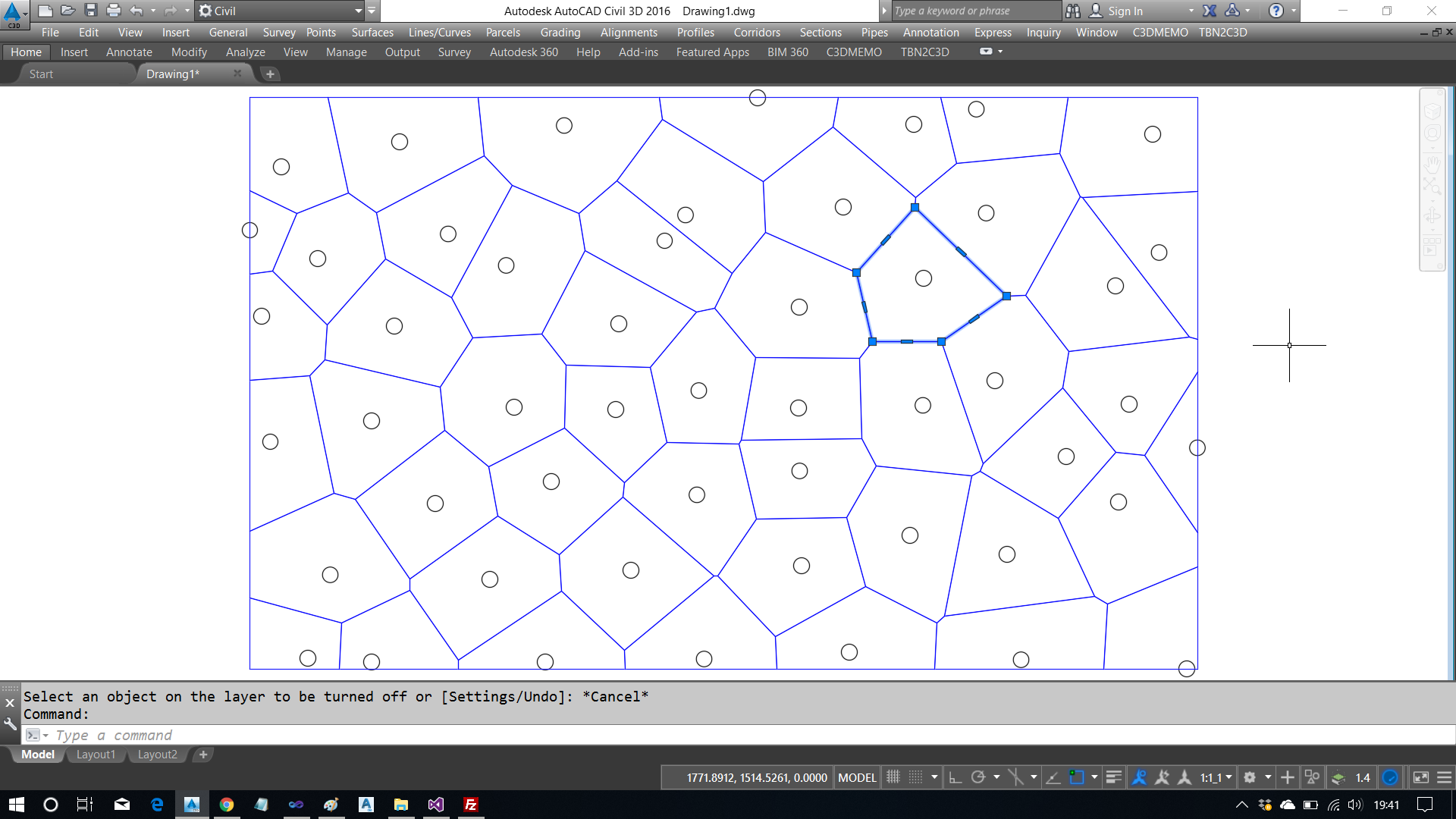This screenshot has width=1456, height=819.
Task: Click the Undo arrow icon
Action: tap(136, 11)
